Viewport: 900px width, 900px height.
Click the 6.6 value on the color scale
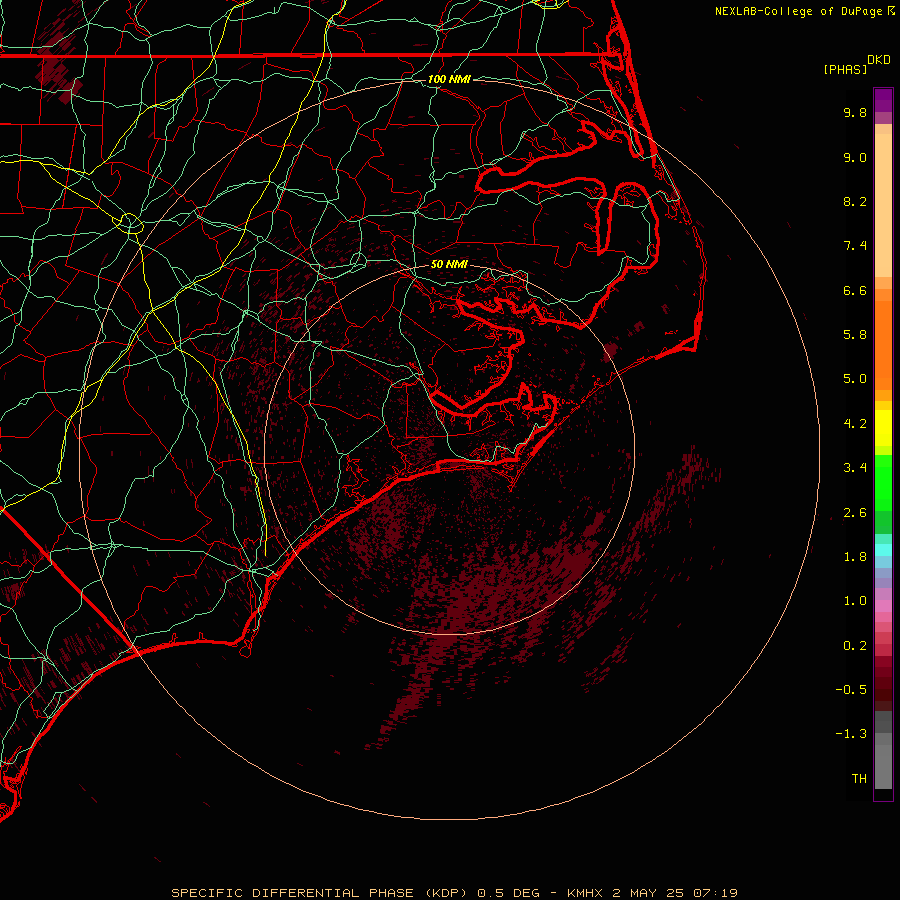(x=855, y=290)
